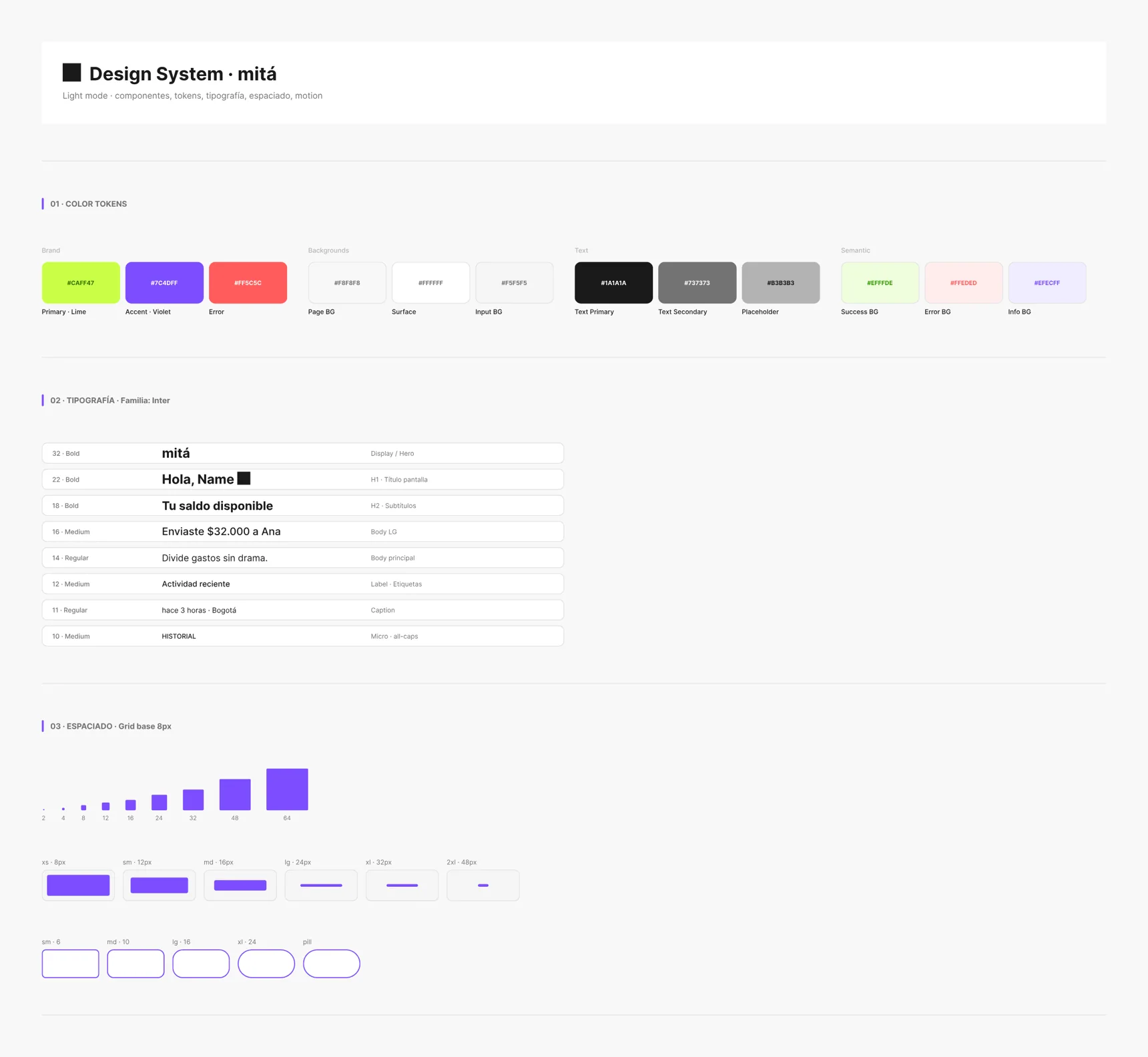Image resolution: width=1148 pixels, height=1057 pixels.
Task: Click the '01 · COLOR TOKENS' section heading
Action: point(89,204)
